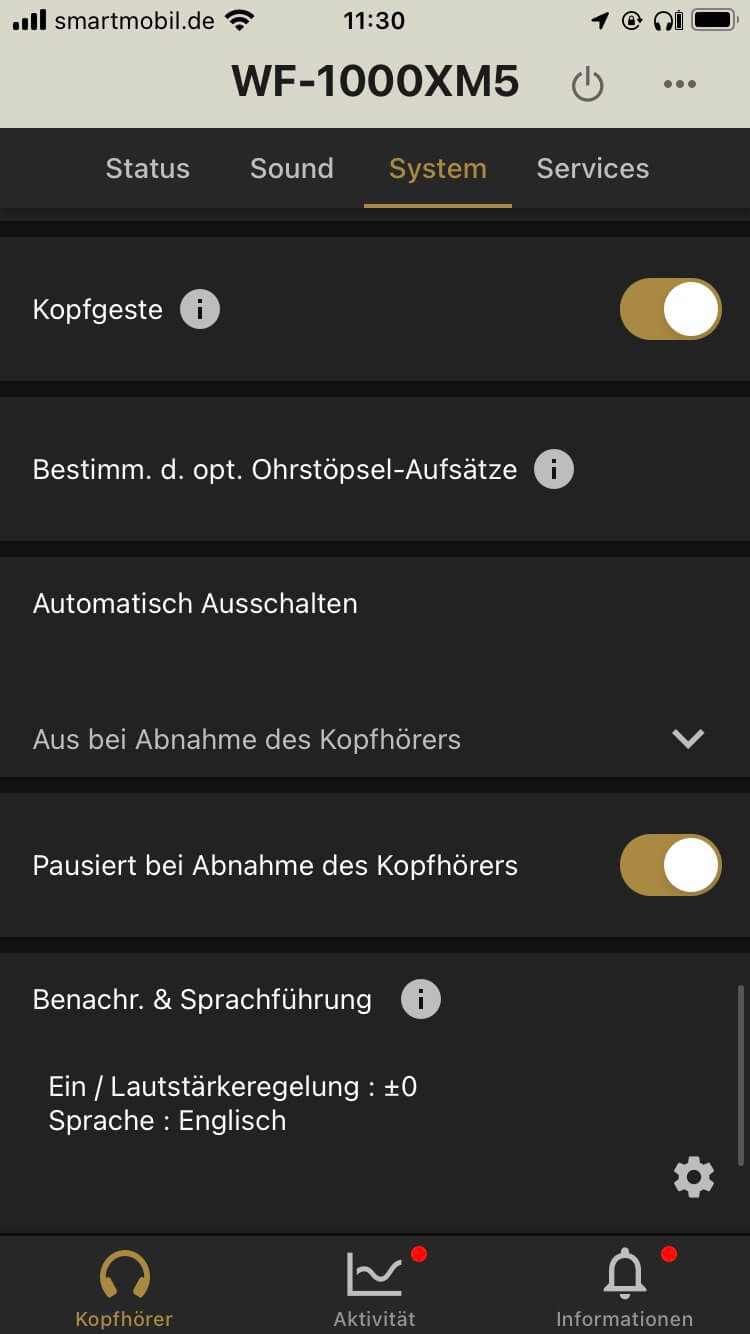Open the three-dot more options menu
The image size is (750, 1334).
click(x=680, y=84)
